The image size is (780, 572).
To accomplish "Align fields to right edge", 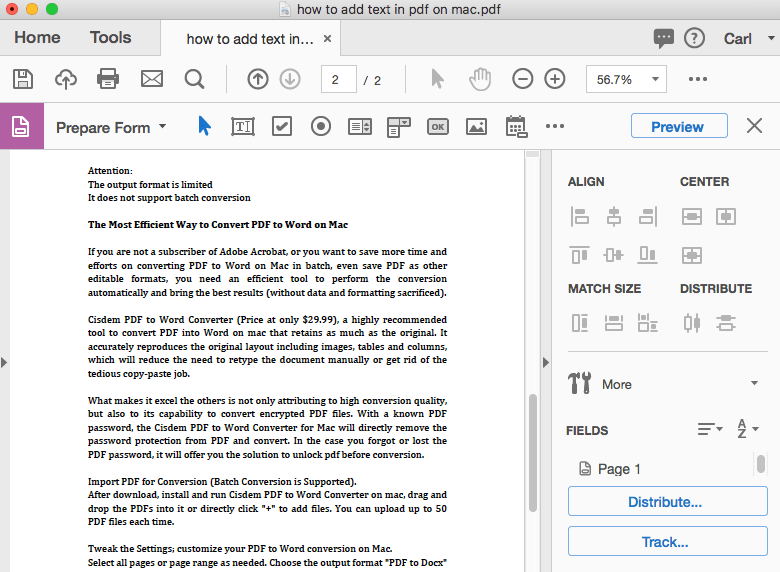I will pos(648,217).
